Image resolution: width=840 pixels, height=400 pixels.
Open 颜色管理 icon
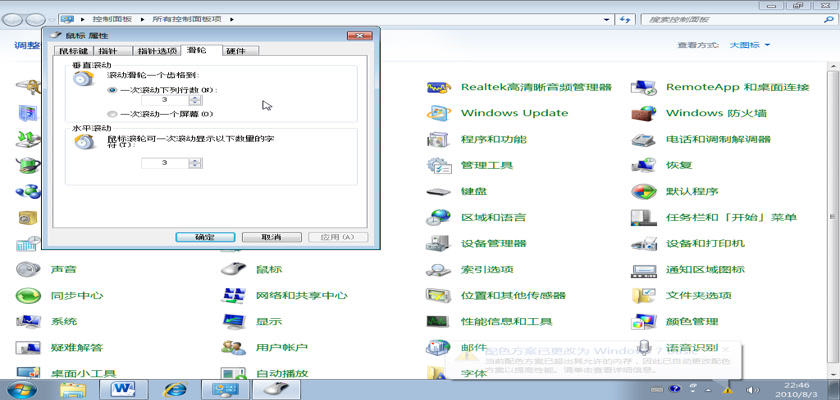(643, 321)
